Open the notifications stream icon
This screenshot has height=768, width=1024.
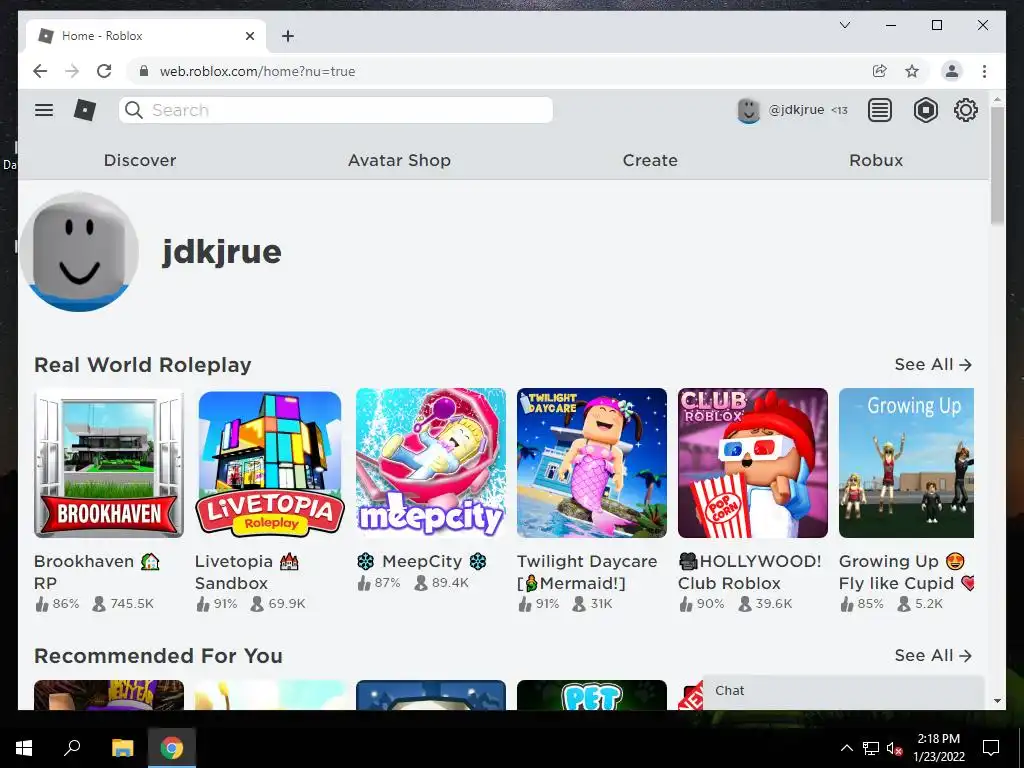(x=880, y=110)
